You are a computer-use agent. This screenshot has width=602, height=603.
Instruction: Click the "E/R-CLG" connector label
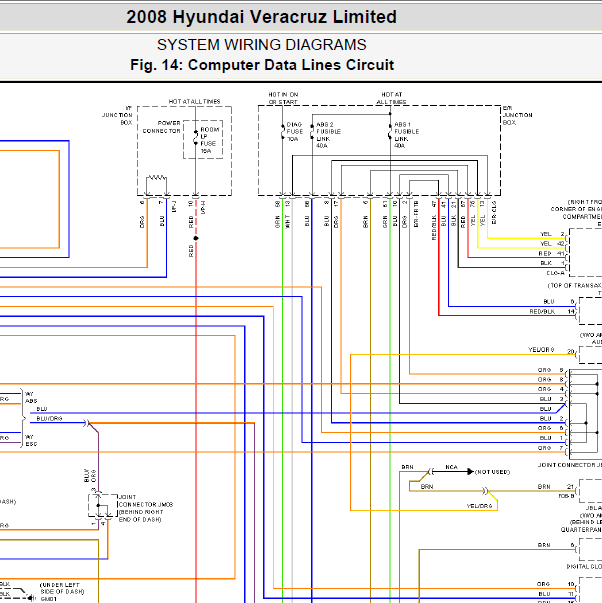pos(494,212)
